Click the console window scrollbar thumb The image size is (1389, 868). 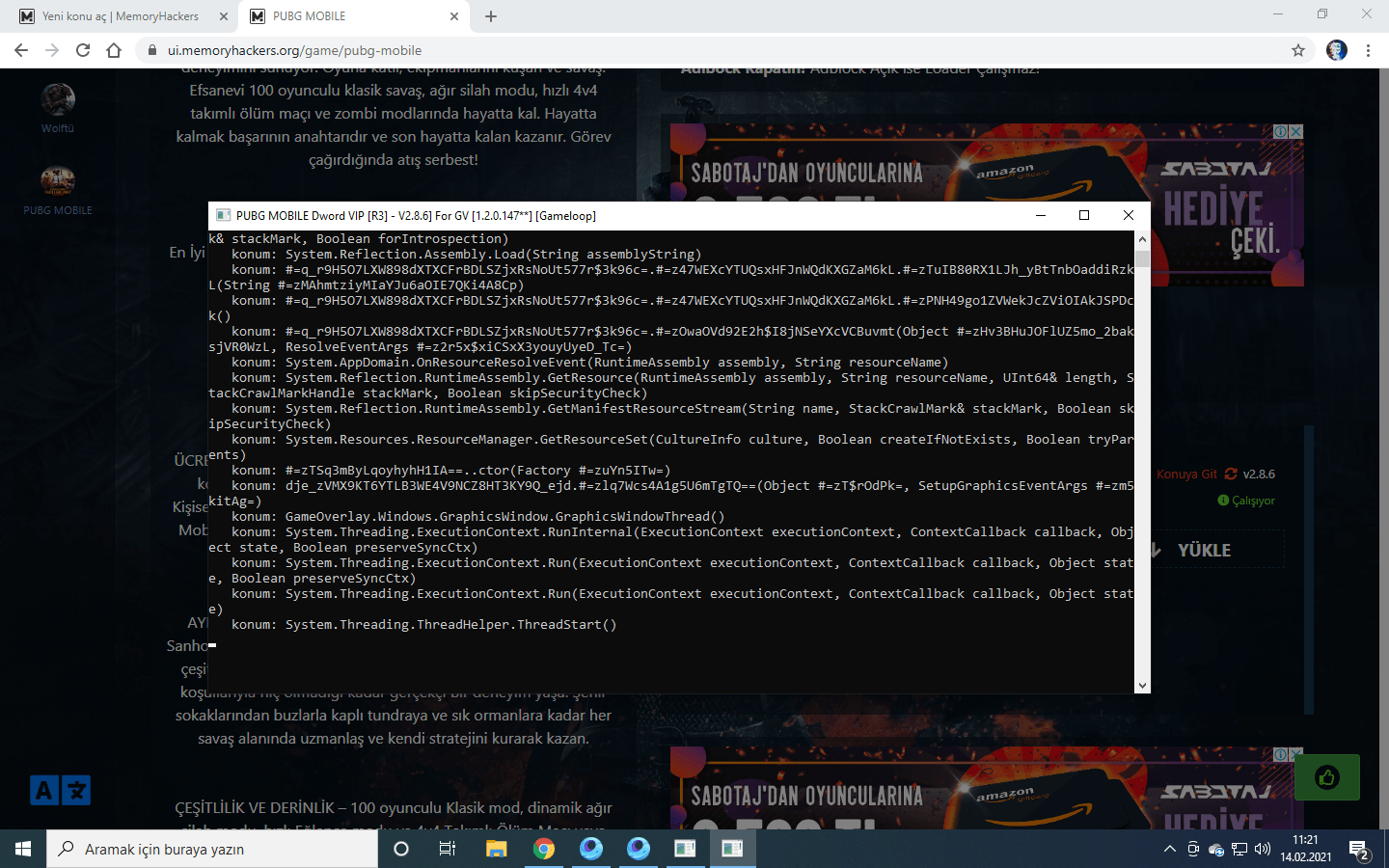(1142, 258)
